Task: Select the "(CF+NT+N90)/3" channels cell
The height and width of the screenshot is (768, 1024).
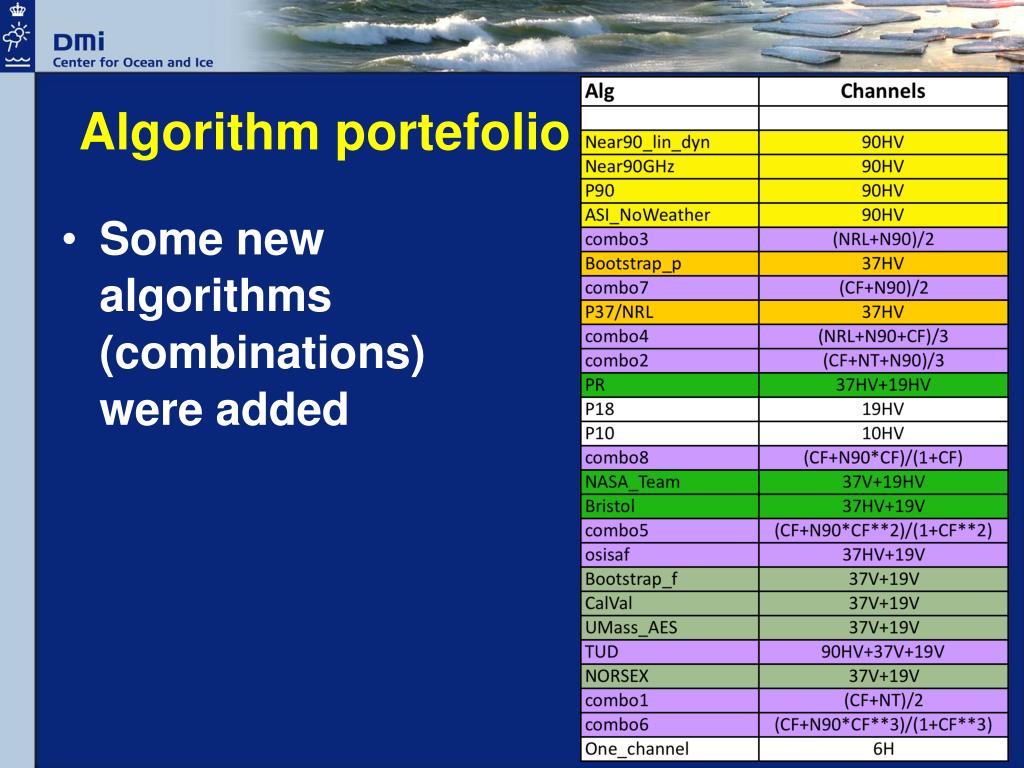Action: [x=883, y=360]
